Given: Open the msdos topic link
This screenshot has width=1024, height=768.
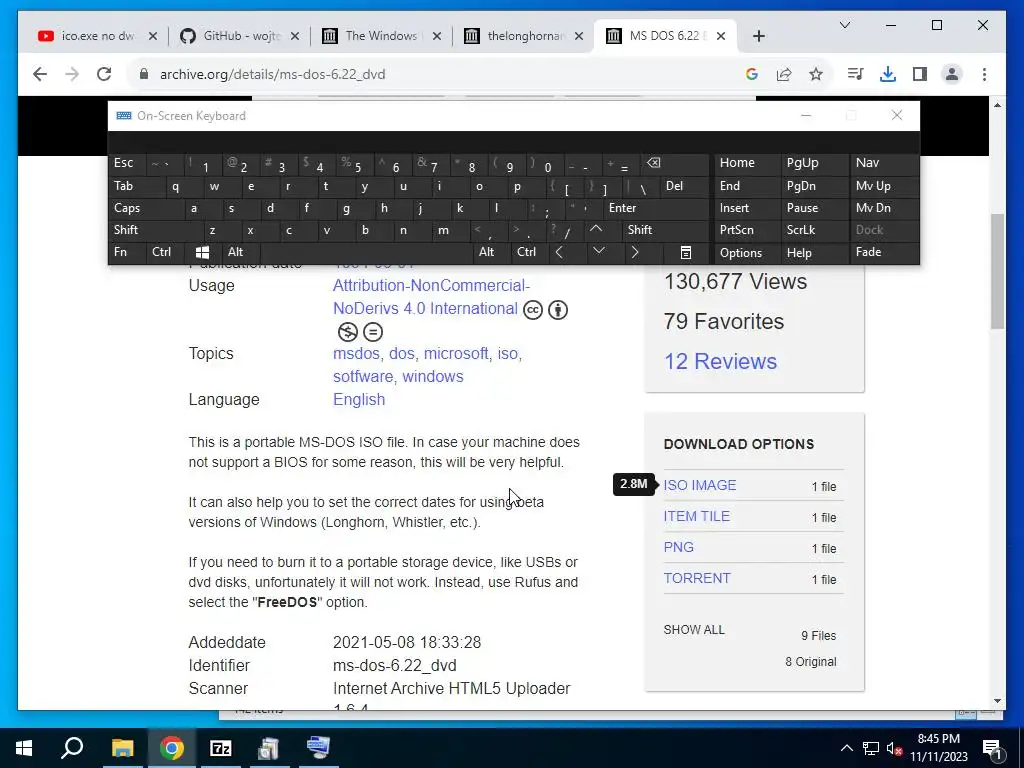Looking at the screenshot, I should 356,353.
